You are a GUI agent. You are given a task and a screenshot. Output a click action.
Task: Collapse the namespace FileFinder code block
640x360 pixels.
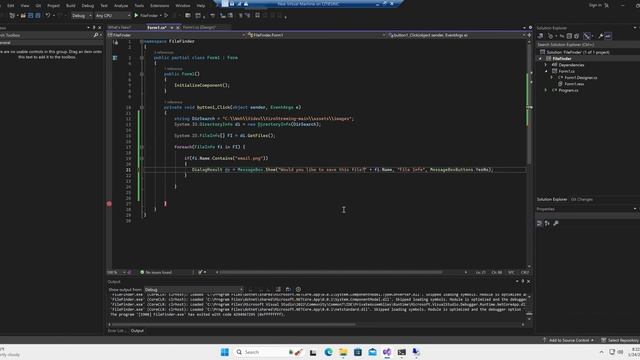click(x=142, y=41)
